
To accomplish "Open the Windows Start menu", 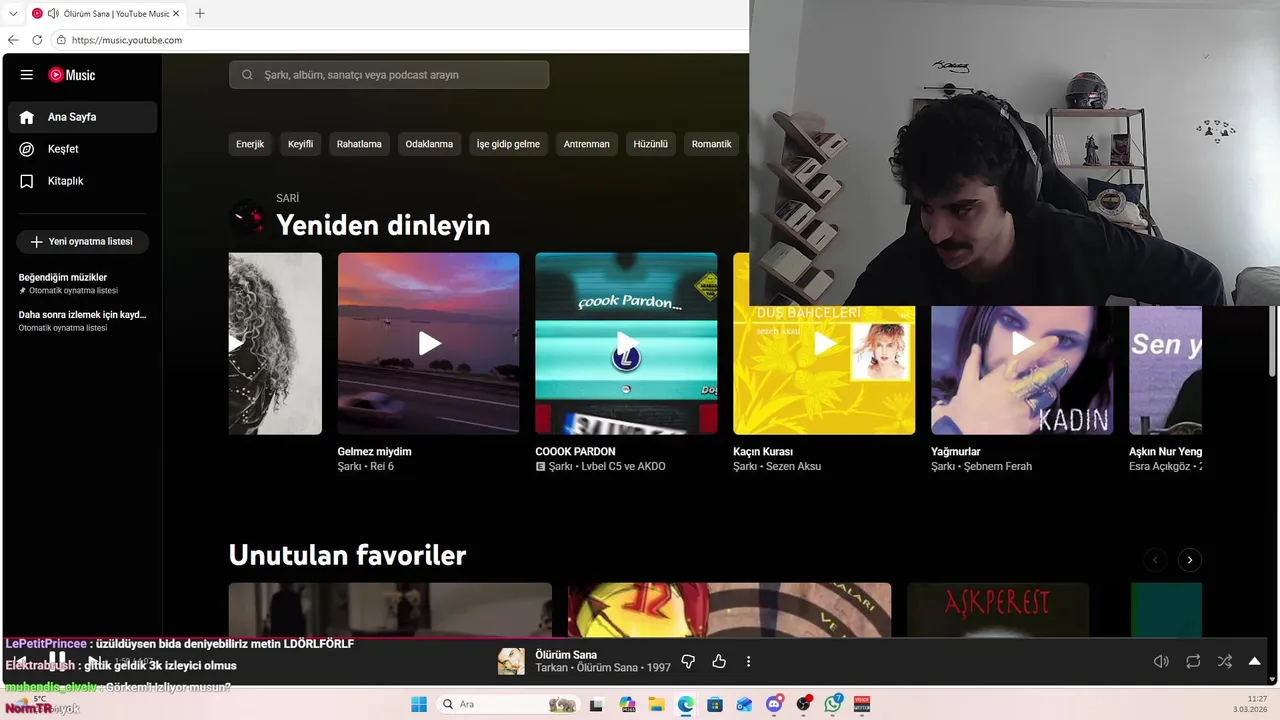I will [419, 704].
